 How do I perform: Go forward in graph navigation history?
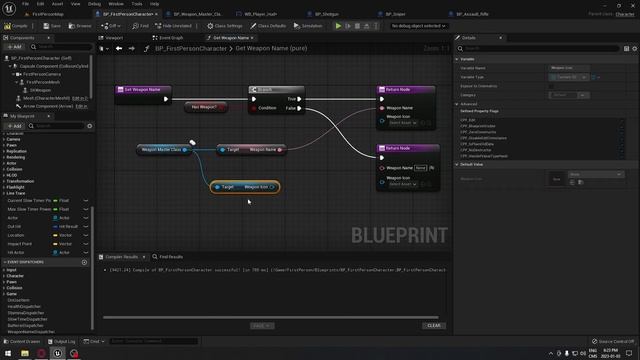pos(131,49)
